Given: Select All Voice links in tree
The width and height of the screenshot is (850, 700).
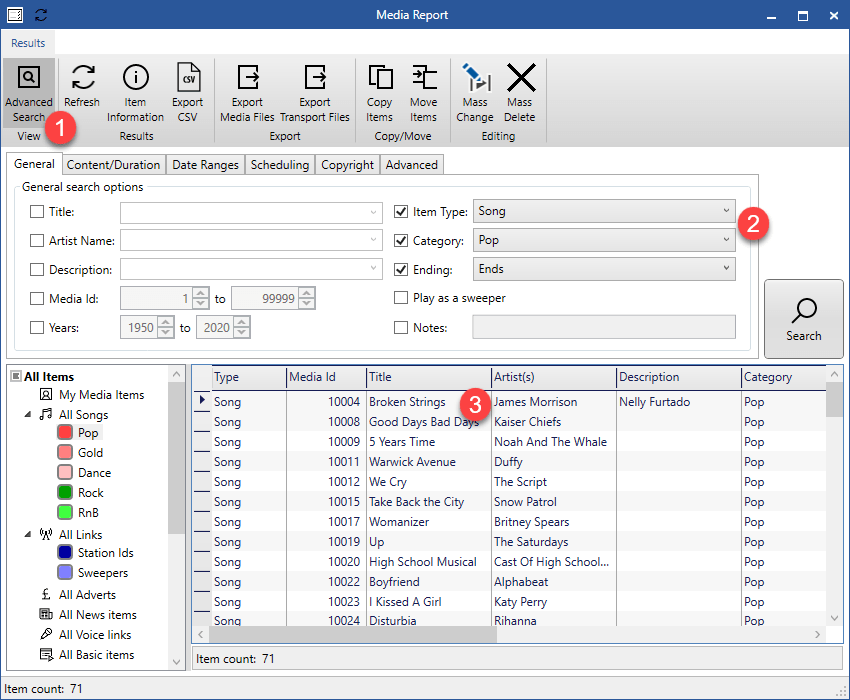Looking at the screenshot, I should click(95, 635).
